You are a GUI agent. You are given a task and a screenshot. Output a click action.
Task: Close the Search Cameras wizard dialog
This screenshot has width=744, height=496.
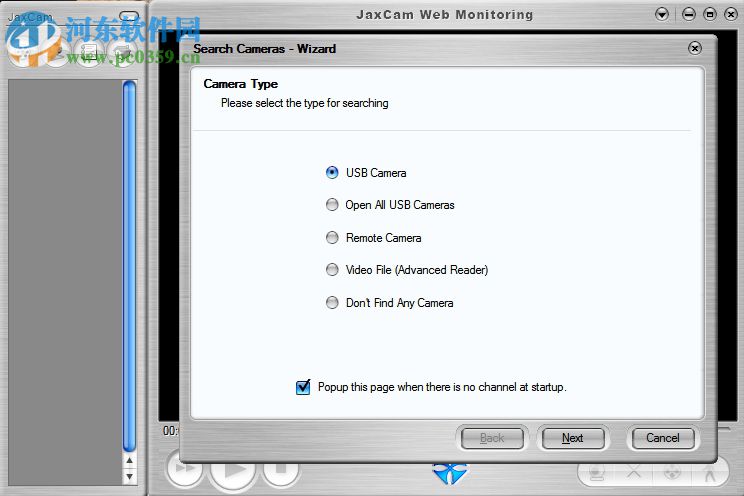click(695, 48)
